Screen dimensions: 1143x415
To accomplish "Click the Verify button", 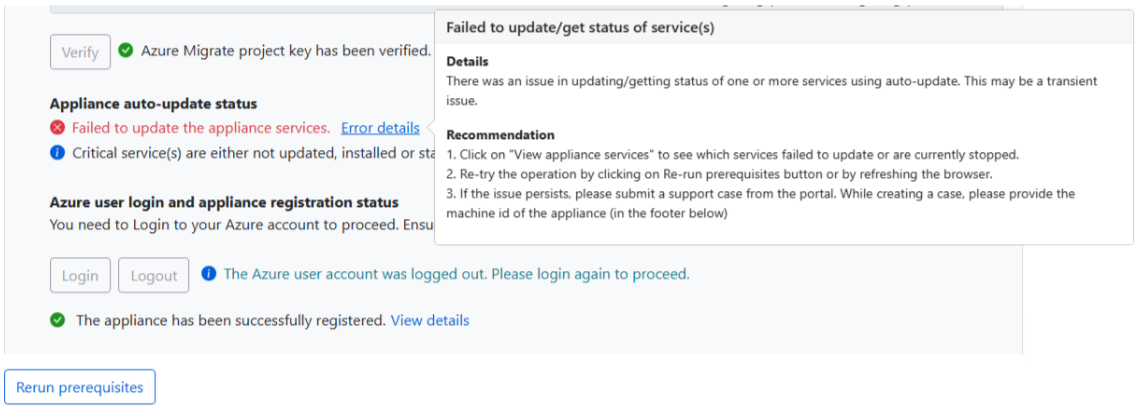I will [80, 52].
